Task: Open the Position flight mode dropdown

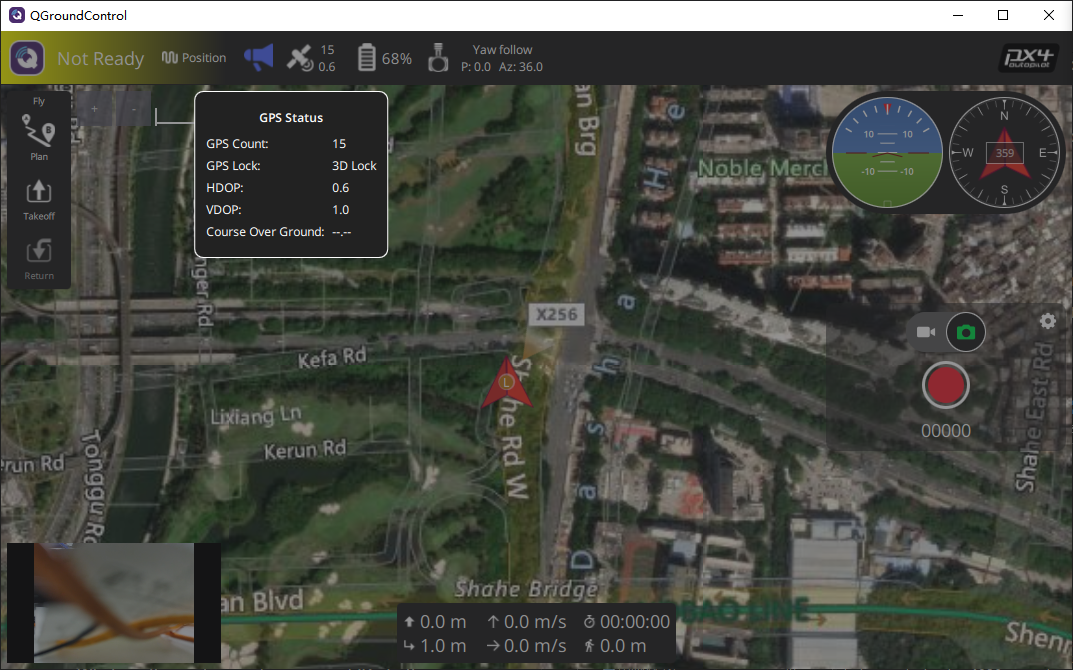Action: click(x=194, y=58)
